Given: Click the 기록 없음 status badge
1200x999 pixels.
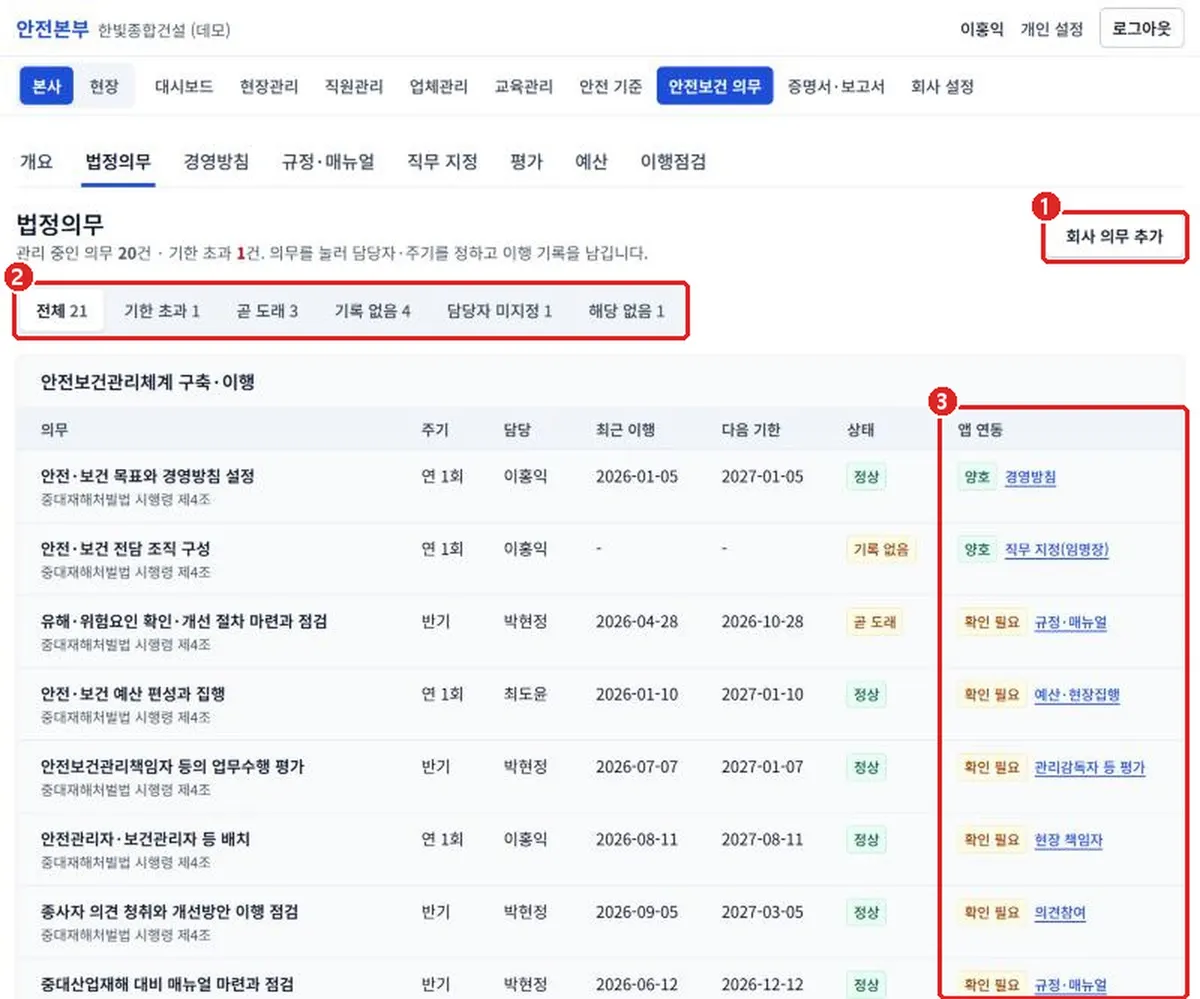Looking at the screenshot, I should (x=881, y=549).
